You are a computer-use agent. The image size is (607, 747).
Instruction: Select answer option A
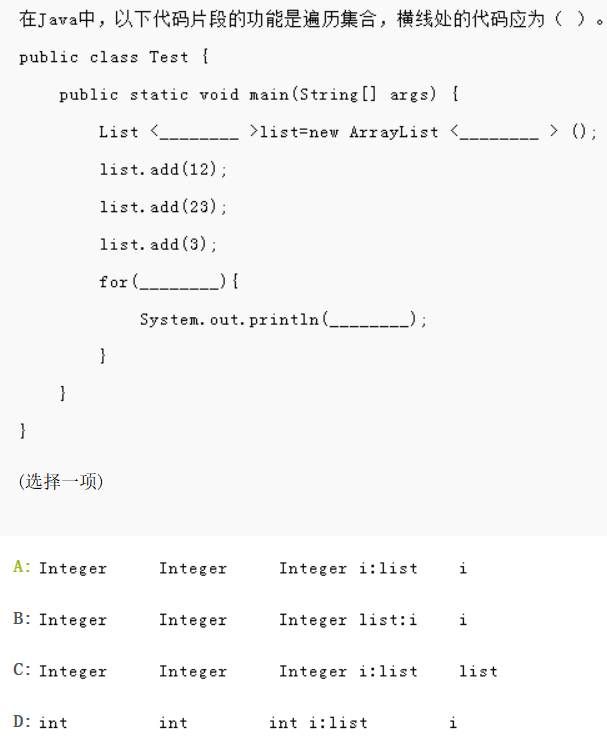(21, 568)
